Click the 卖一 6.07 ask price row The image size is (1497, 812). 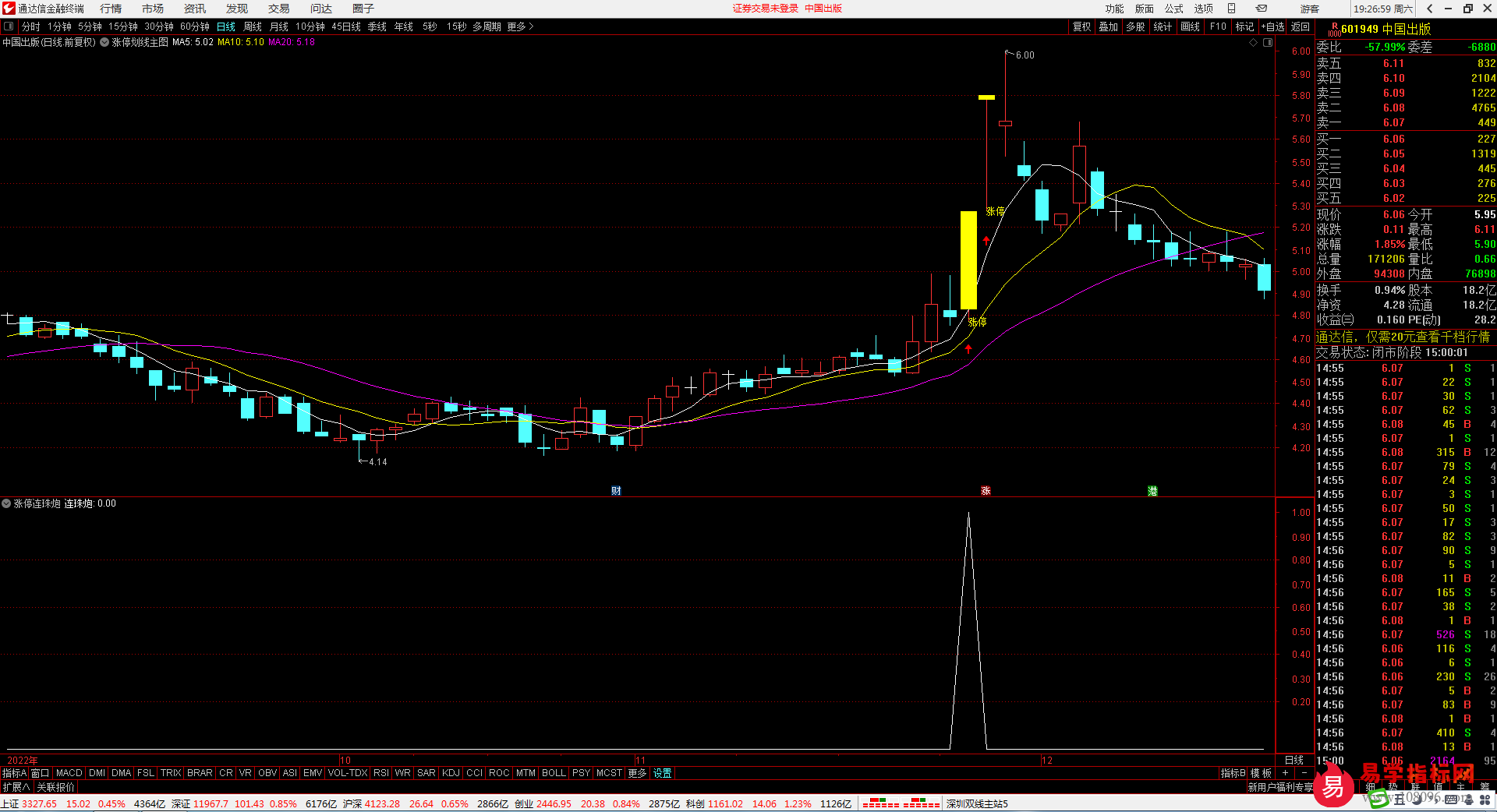point(1406,122)
